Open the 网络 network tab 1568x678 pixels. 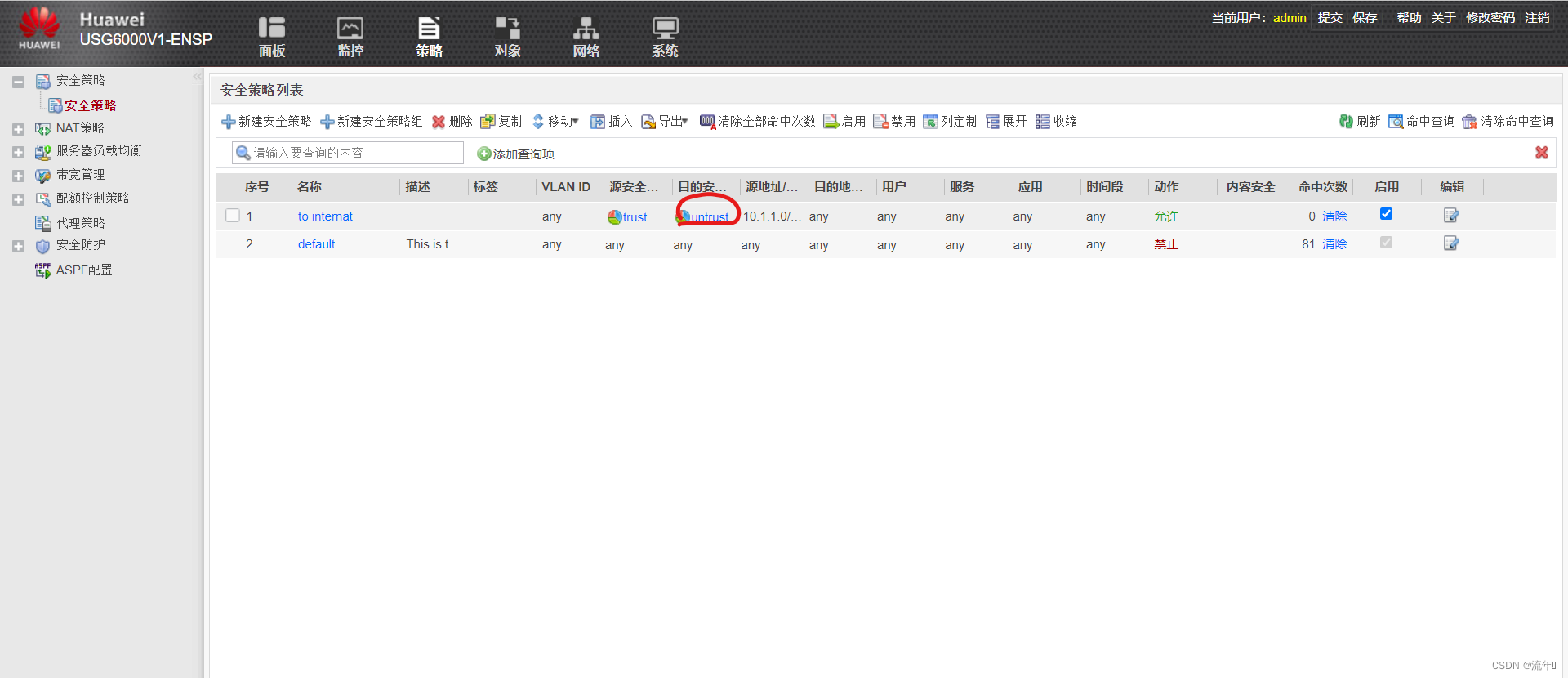(x=586, y=37)
